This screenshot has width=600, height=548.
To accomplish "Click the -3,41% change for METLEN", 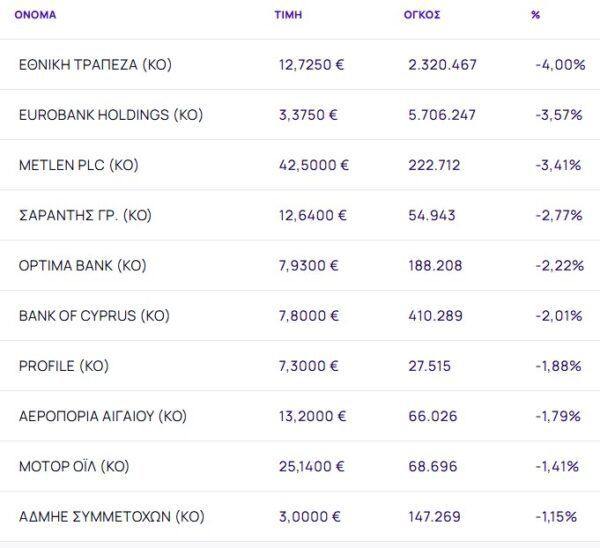I will 558,165.
